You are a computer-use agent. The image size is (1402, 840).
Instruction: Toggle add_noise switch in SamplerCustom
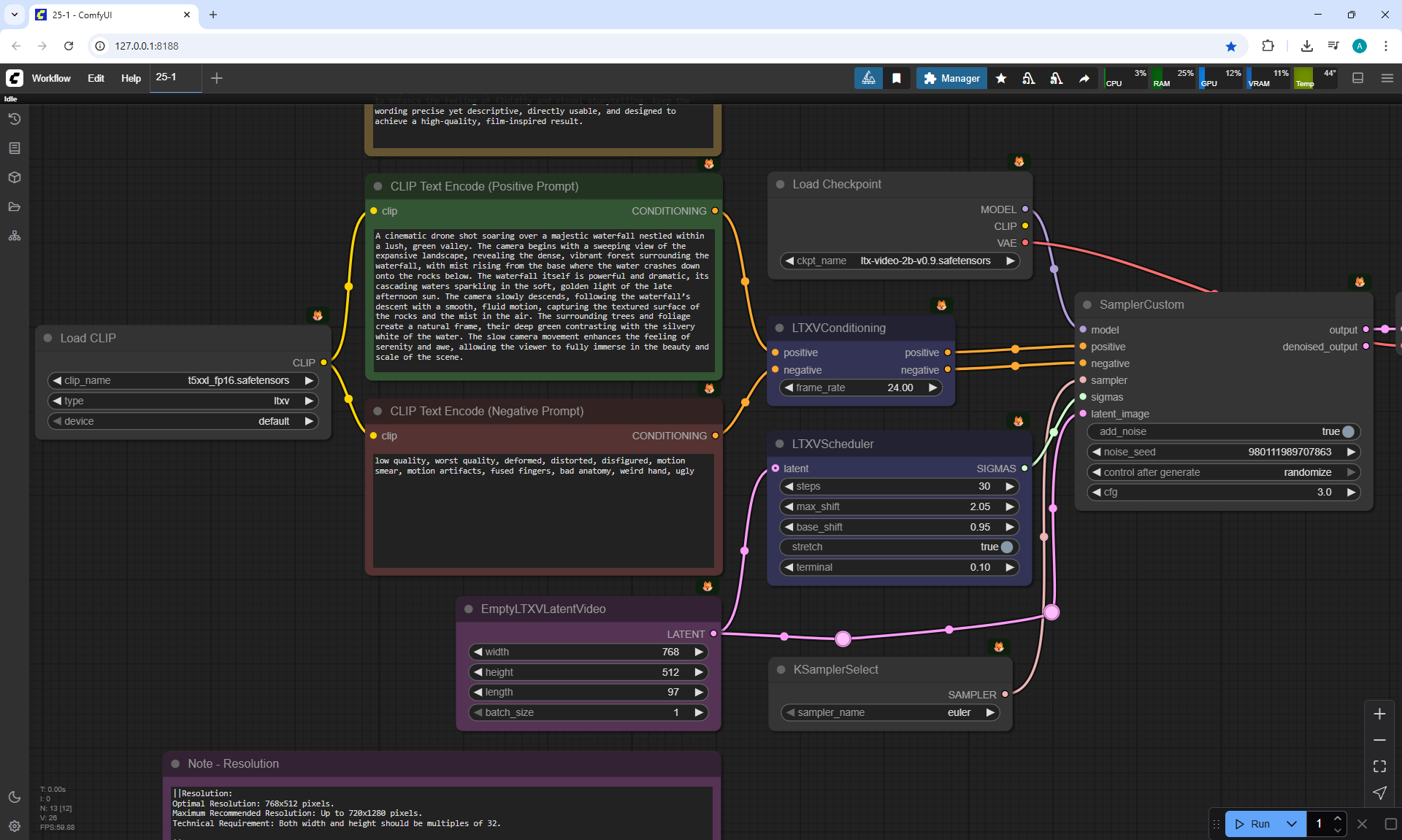point(1347,431)
